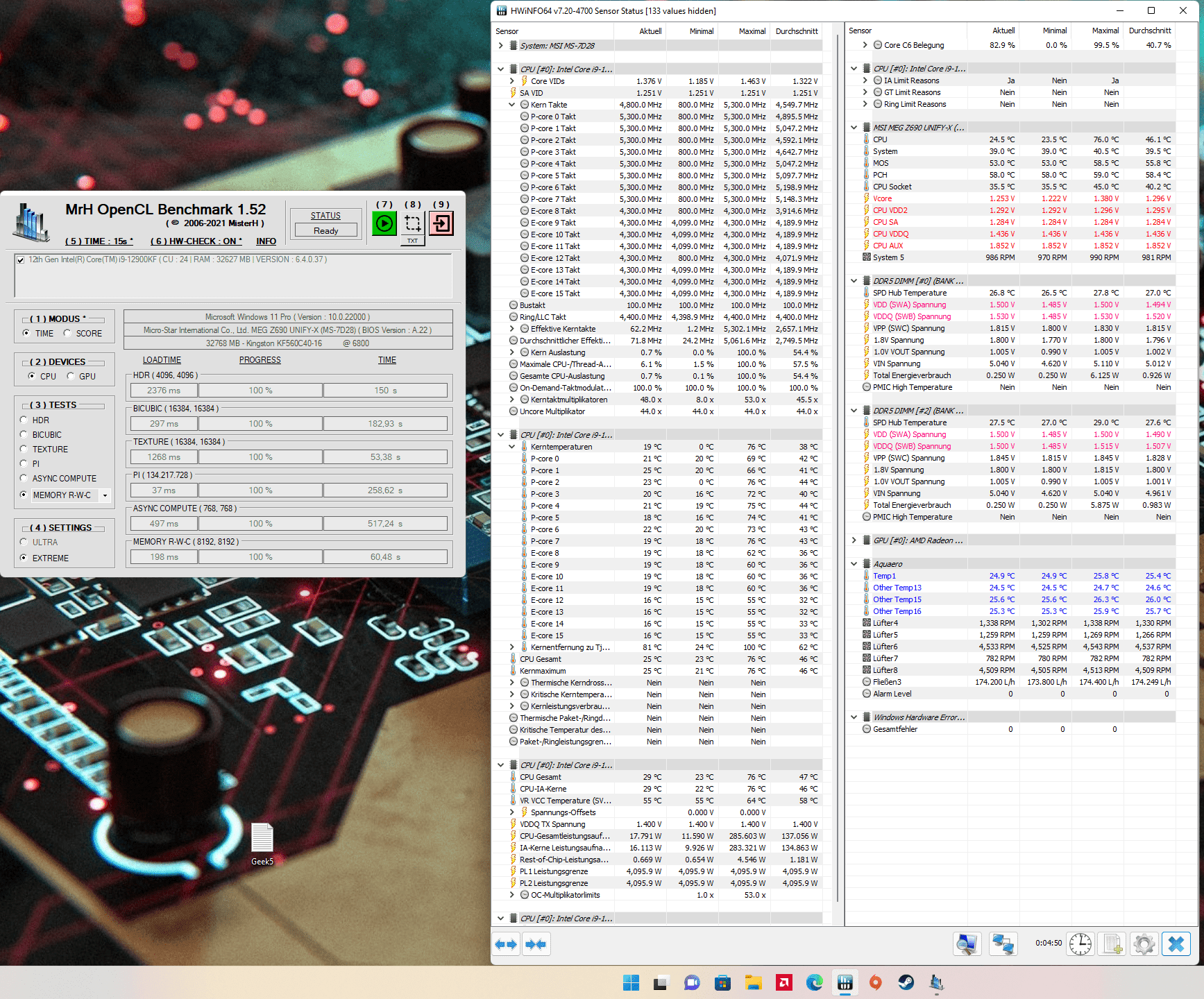
Task: Select the EXTREME settings radio button
Action: coord(24,558)
